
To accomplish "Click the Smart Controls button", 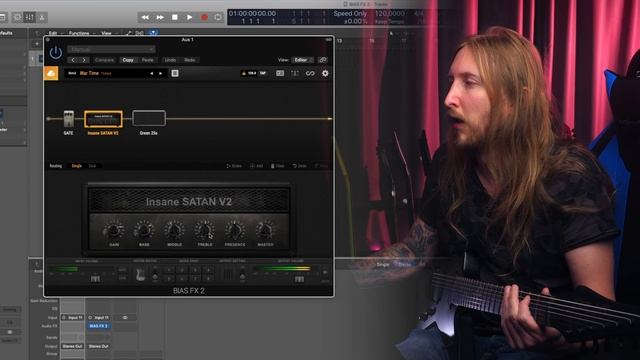I will pyautogui.click(x=18, y=17).
